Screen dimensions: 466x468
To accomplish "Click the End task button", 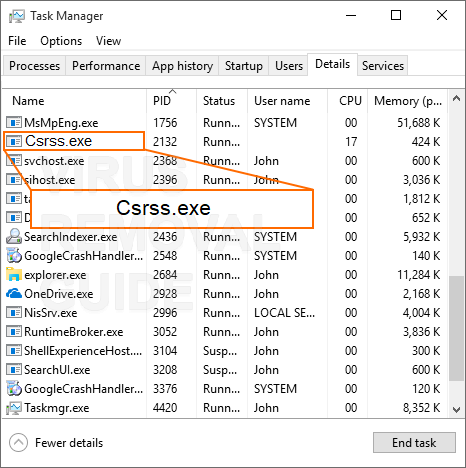I will click(x=414, y=443).
